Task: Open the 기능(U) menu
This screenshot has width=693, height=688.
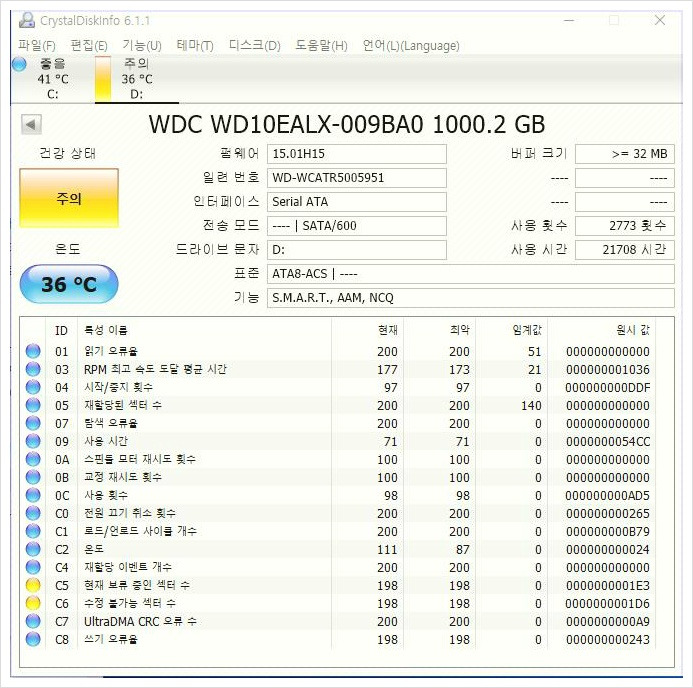Action: point(142,46)
